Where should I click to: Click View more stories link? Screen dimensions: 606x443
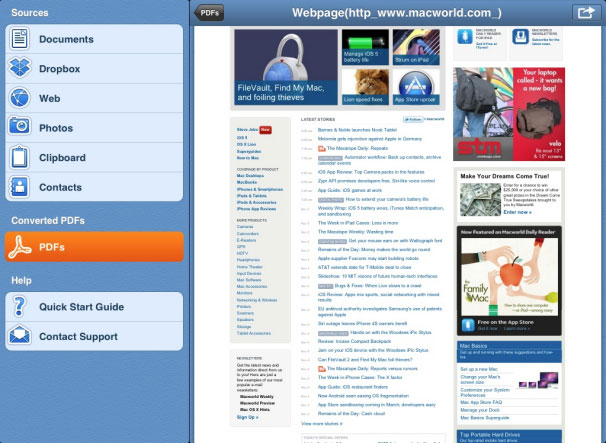(x=321, y=424)
